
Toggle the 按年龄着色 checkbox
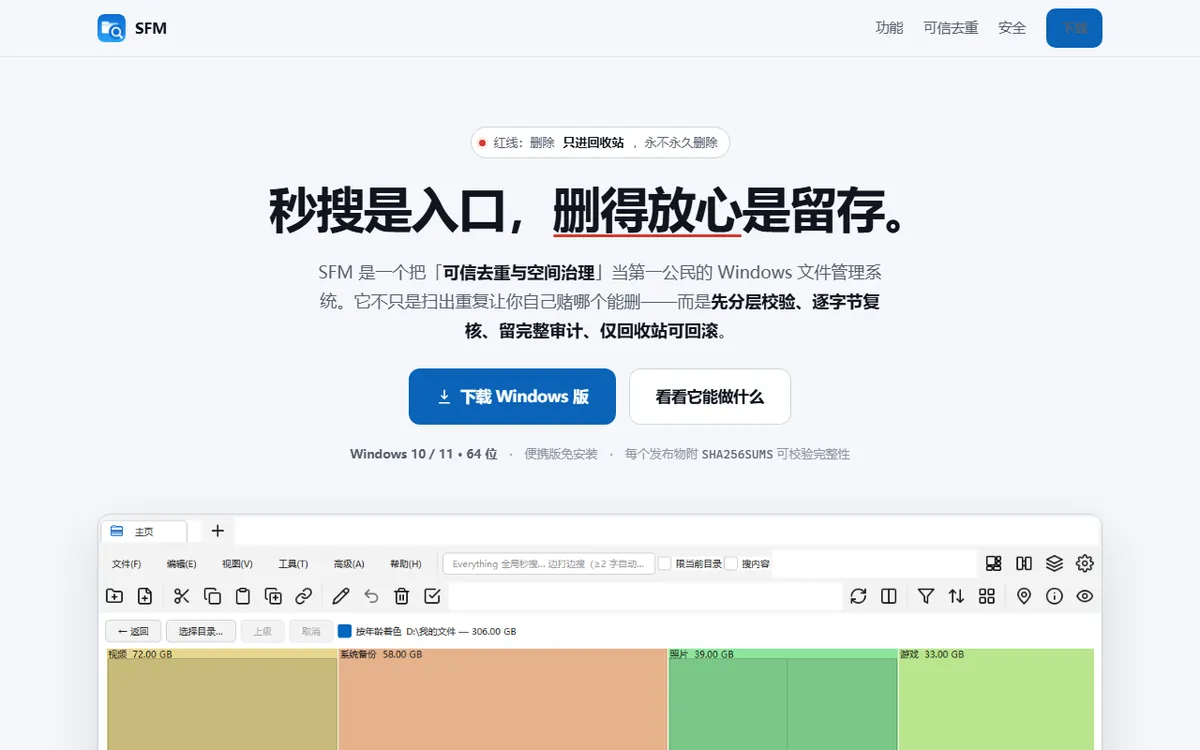(x=345, y=631)
